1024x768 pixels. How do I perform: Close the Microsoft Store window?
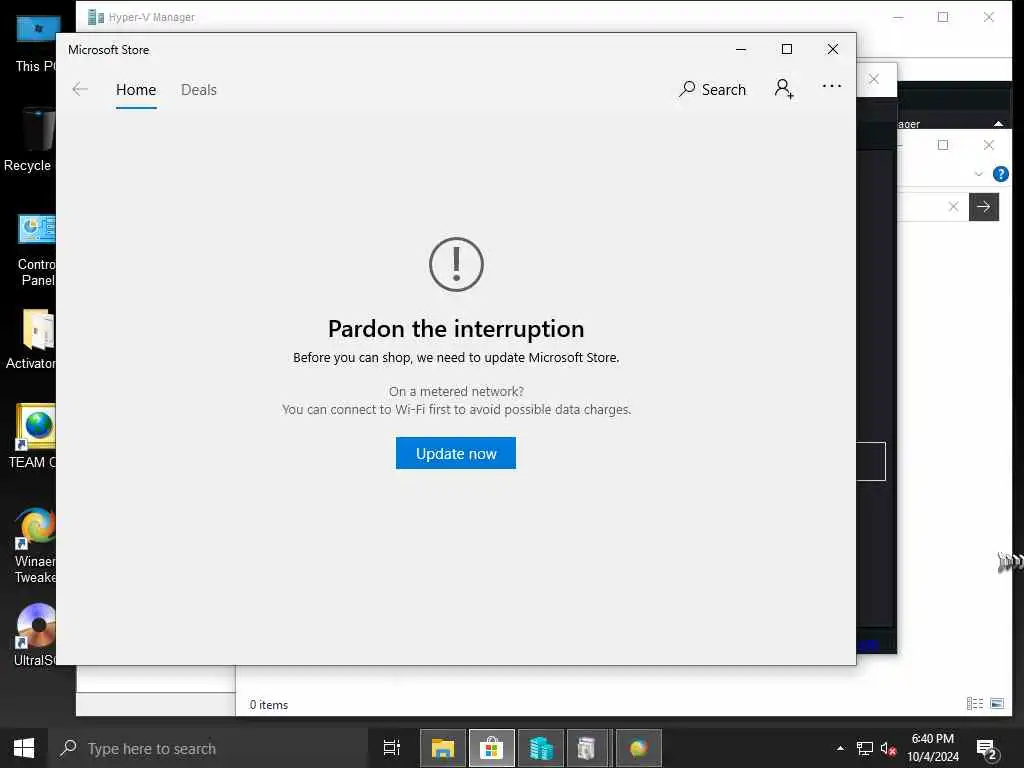(x=833, y=50)
